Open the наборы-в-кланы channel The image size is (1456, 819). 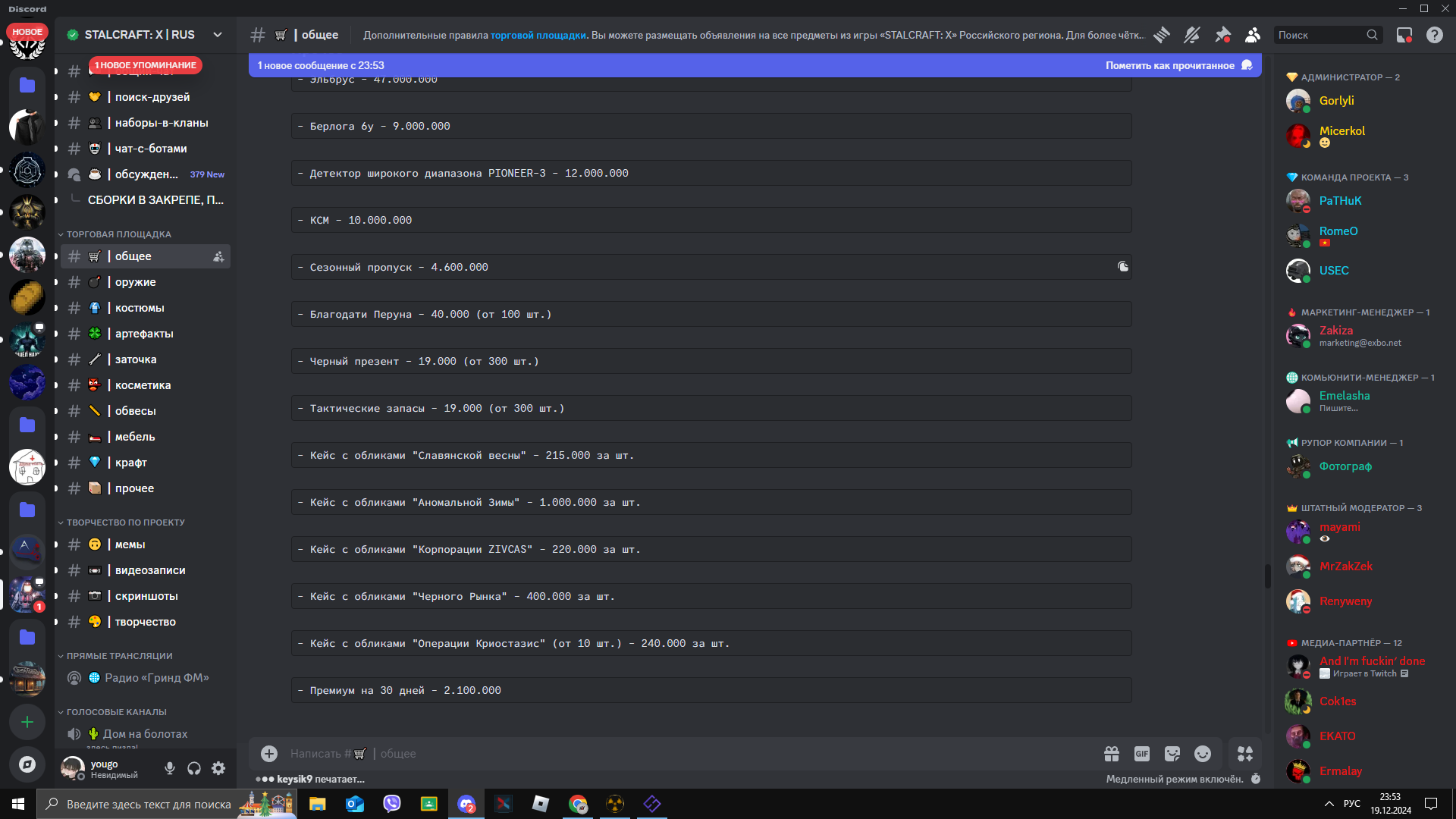pos(146,123)
